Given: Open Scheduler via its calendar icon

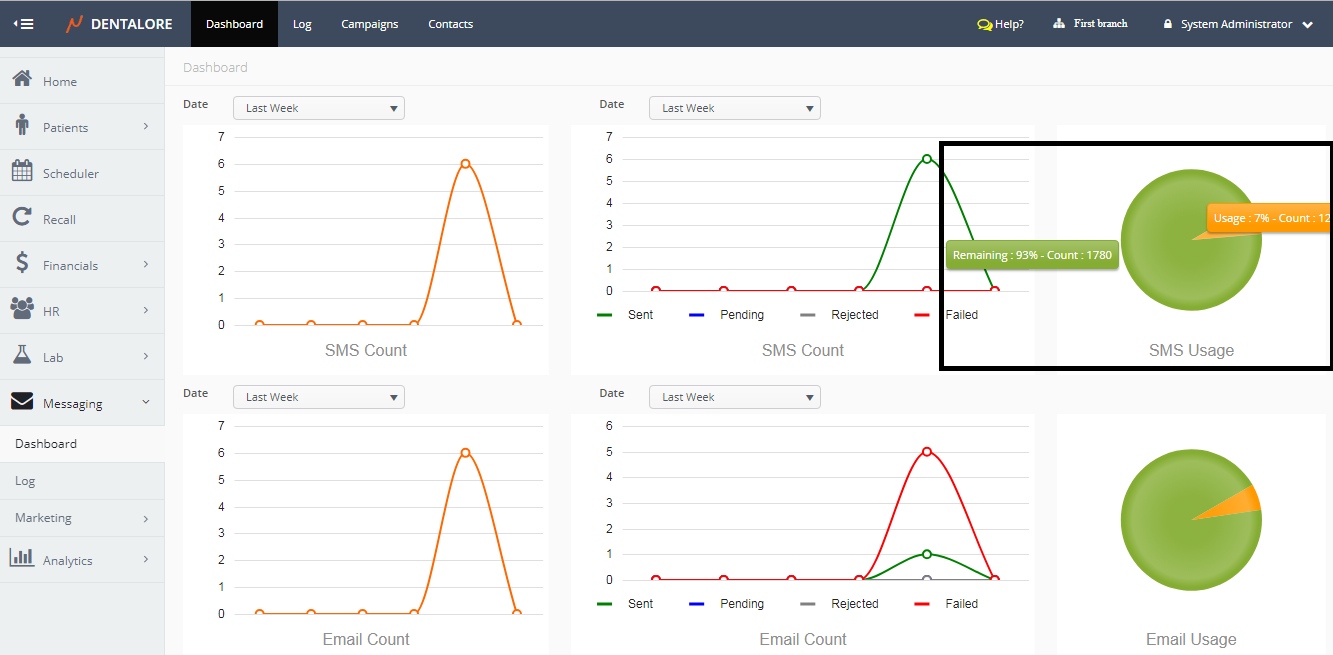Looking at the screenshot, I should click(x=22, y=171).
